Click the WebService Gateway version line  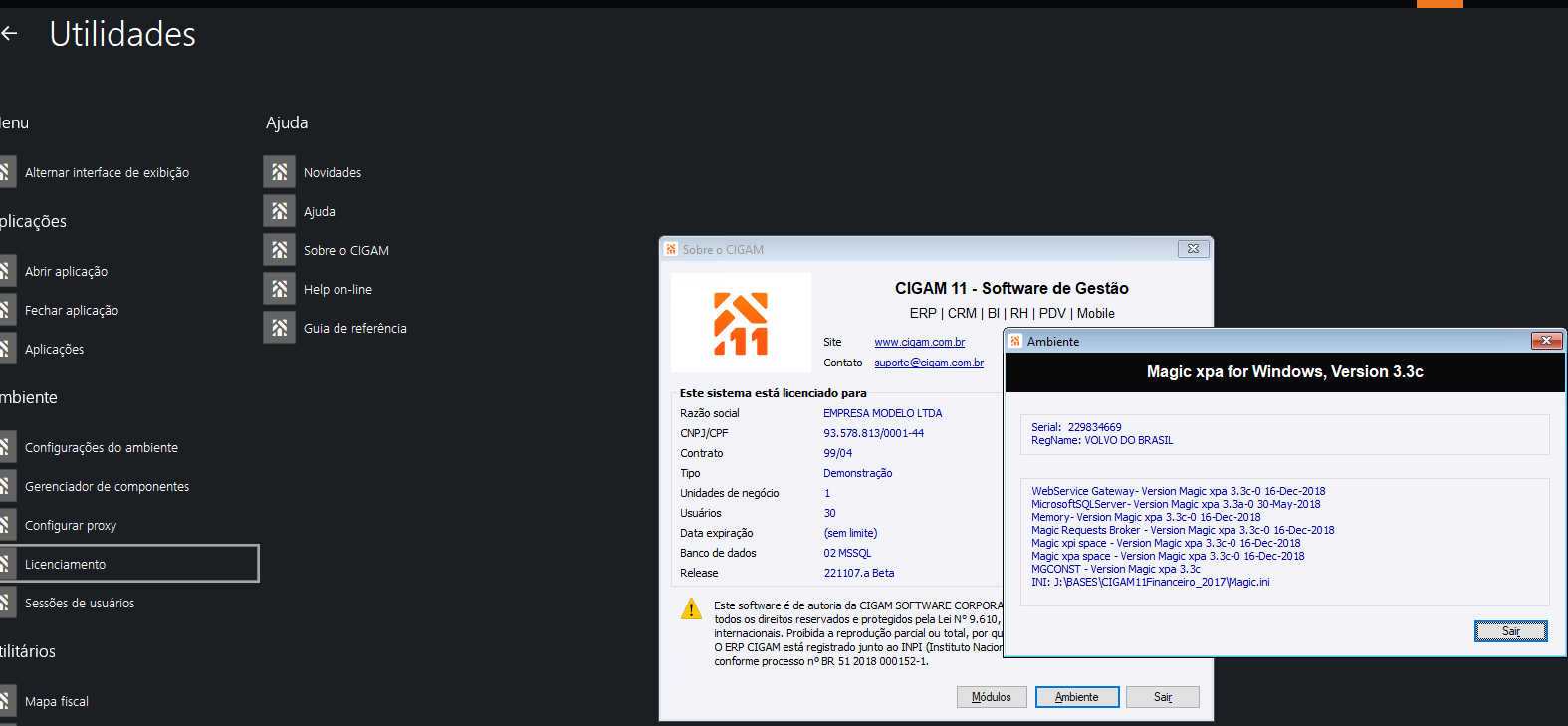click(x=1179, y=491)
